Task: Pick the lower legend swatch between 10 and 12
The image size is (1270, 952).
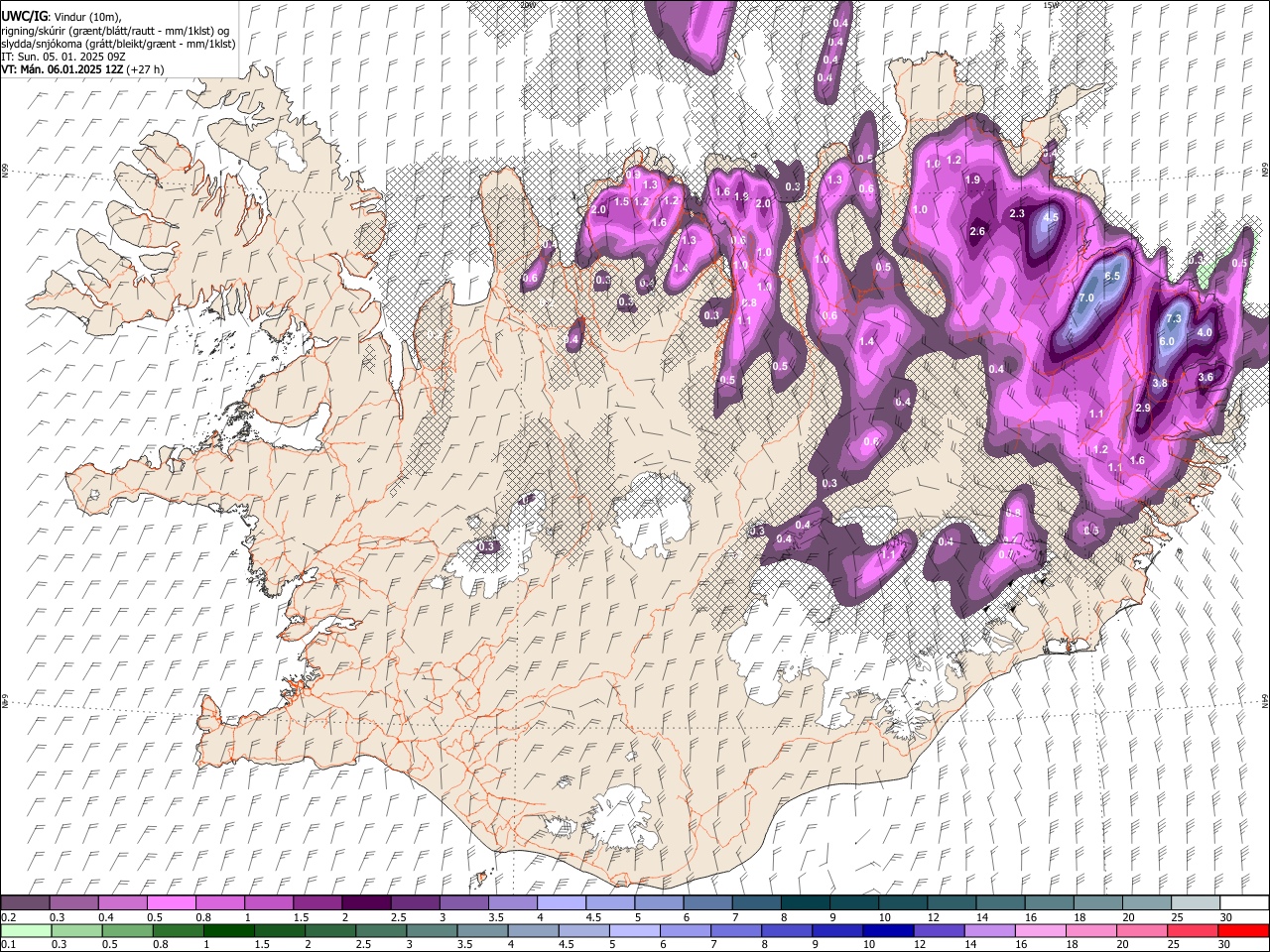Action: click(x=888, y=930)
